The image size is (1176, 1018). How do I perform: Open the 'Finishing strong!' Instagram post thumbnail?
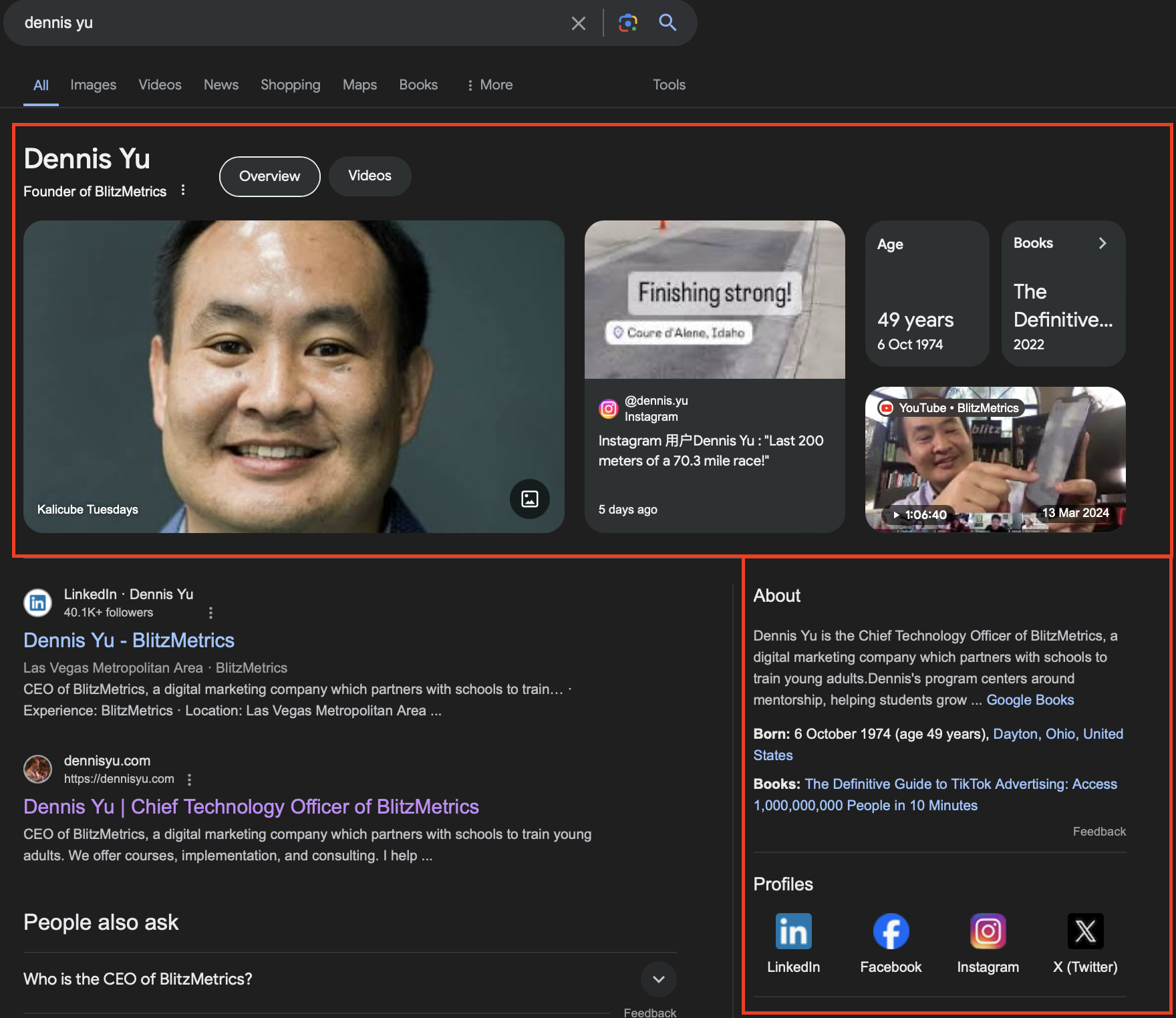[714, 300]
